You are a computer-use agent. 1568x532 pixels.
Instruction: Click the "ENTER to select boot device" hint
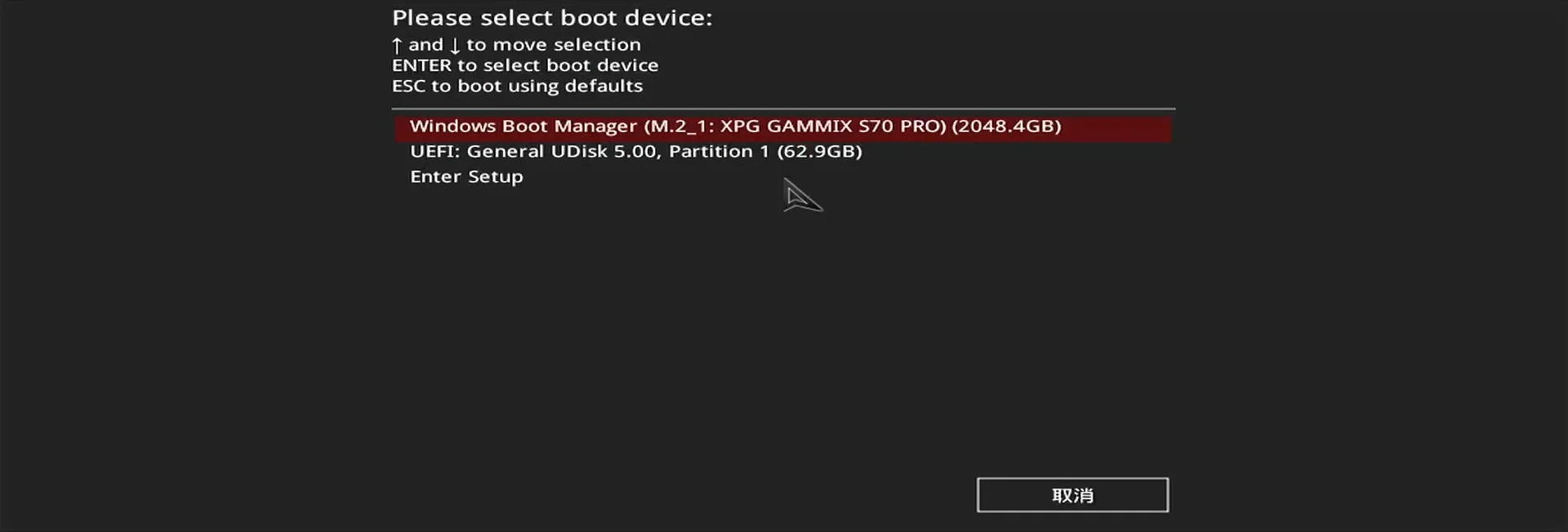525,65
